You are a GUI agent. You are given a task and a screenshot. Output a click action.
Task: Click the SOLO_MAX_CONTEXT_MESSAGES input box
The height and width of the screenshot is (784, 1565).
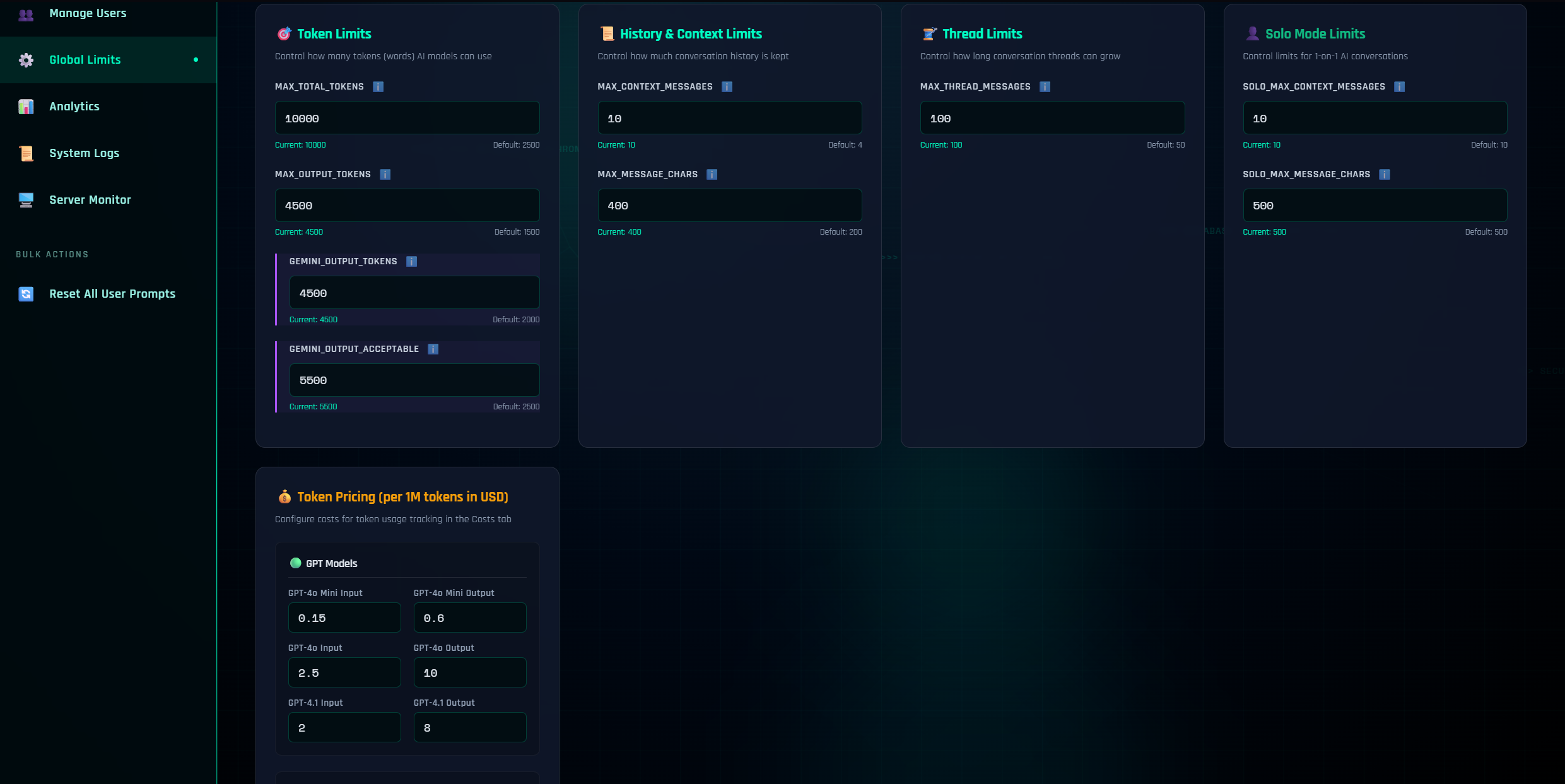coord(1375,118)
